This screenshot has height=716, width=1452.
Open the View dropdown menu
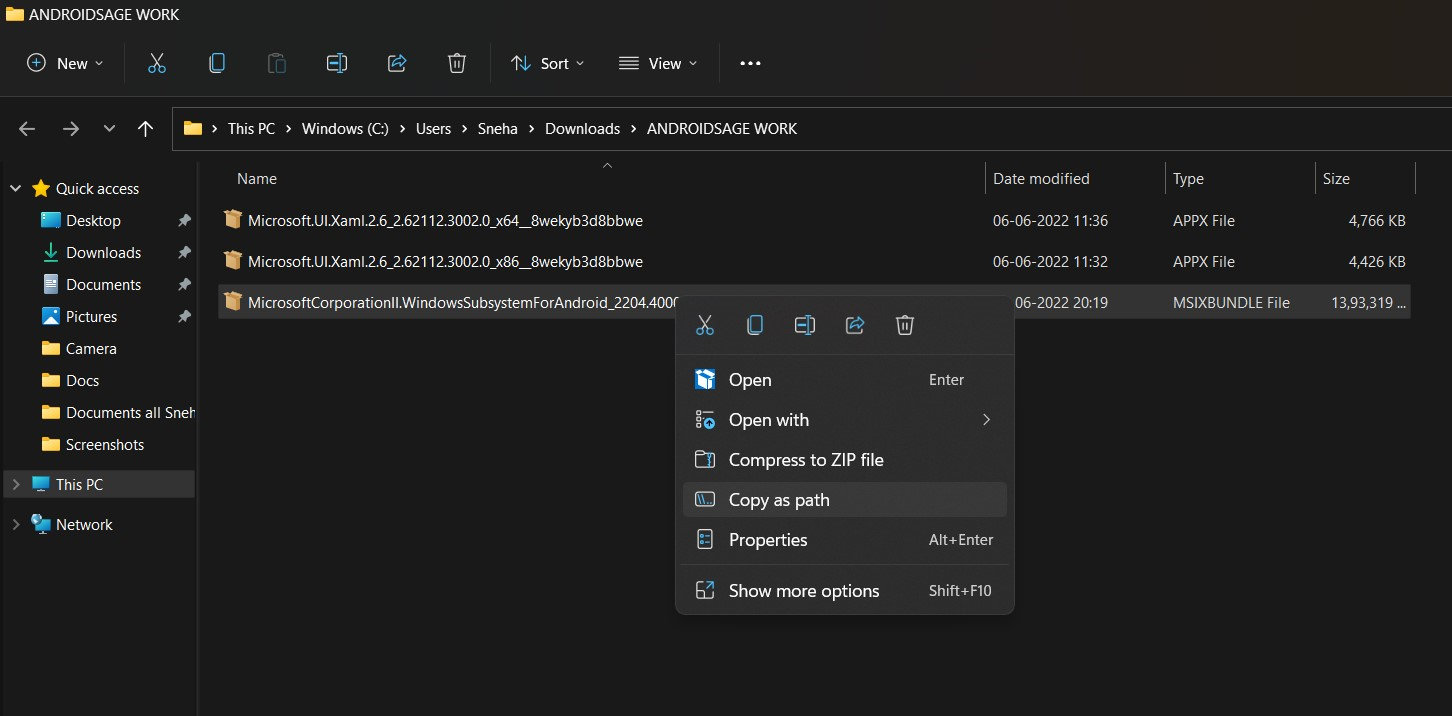click(658, 63)
